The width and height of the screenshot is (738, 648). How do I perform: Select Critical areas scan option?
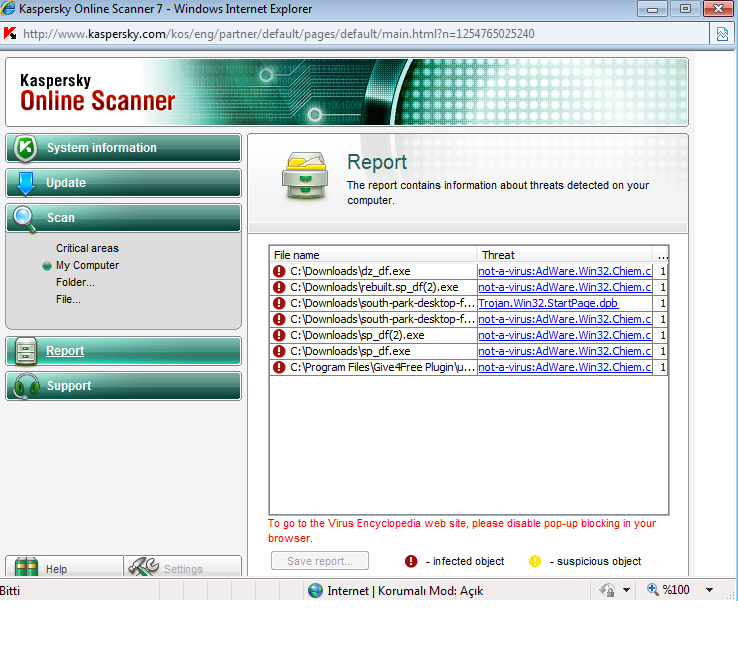[87, 248]
